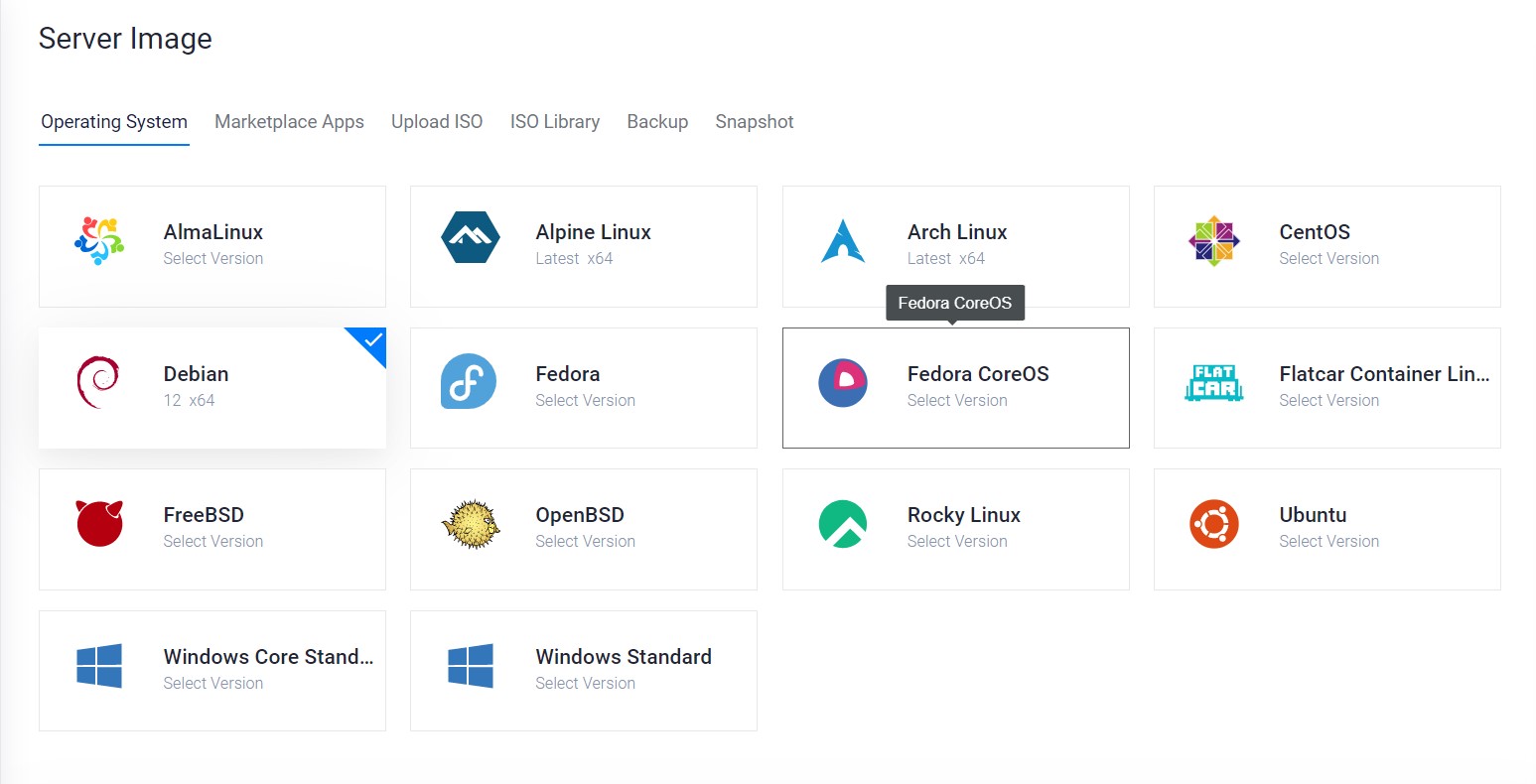Click the Alpine Linux hexagon logo
1536x784 pixels.
point(471,237)
